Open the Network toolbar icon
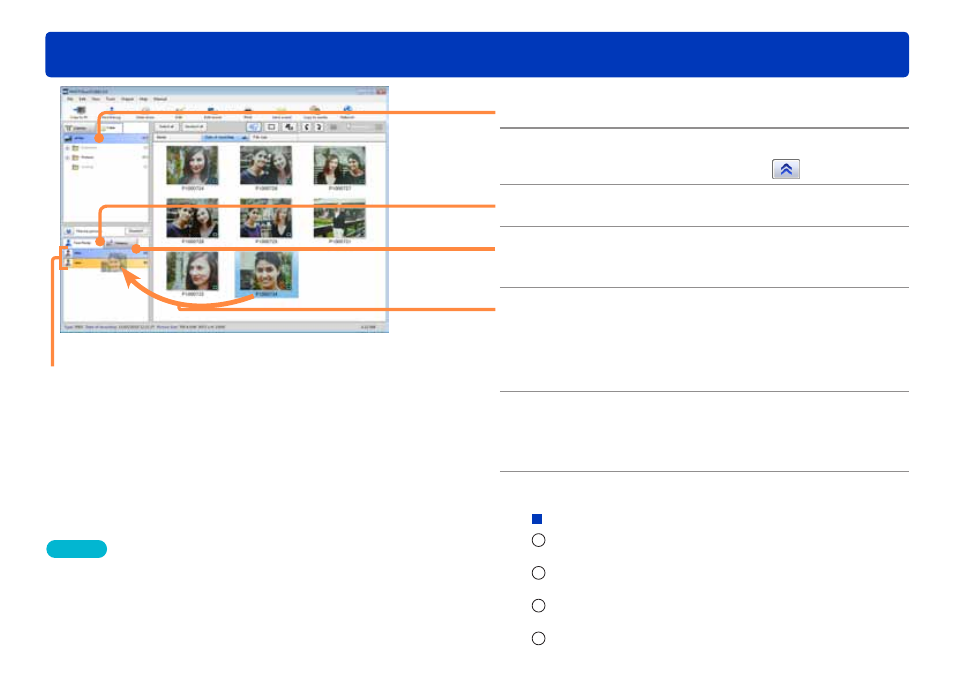Screen dimensions: 954x673 347,112
